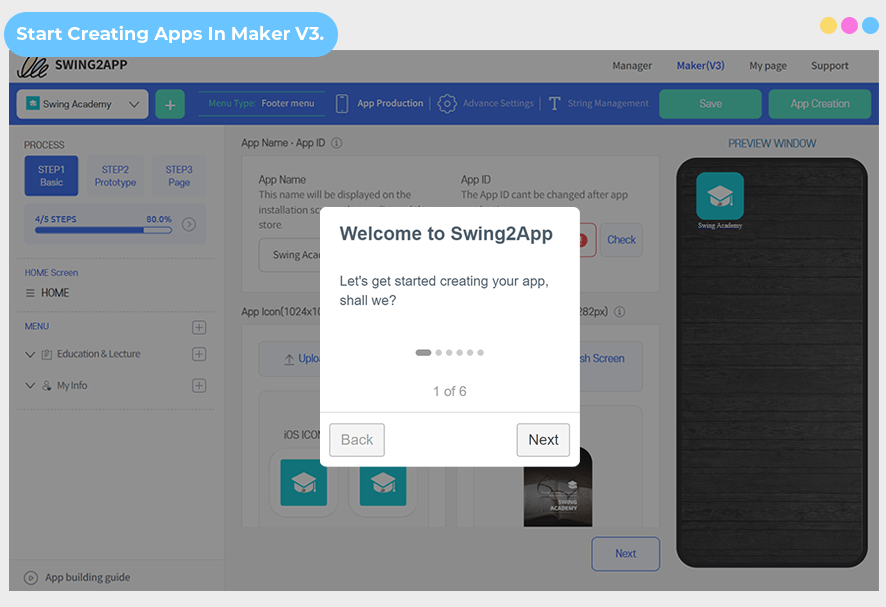
Task: Click the HOME hamburger icon
Action: pyautogui.click(x=30, y=293)
